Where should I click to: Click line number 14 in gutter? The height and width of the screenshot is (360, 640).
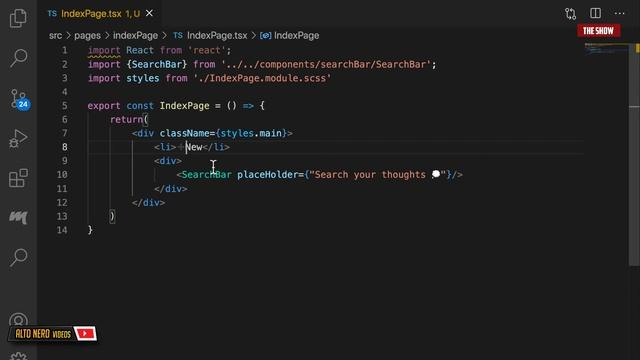point(62,230)
